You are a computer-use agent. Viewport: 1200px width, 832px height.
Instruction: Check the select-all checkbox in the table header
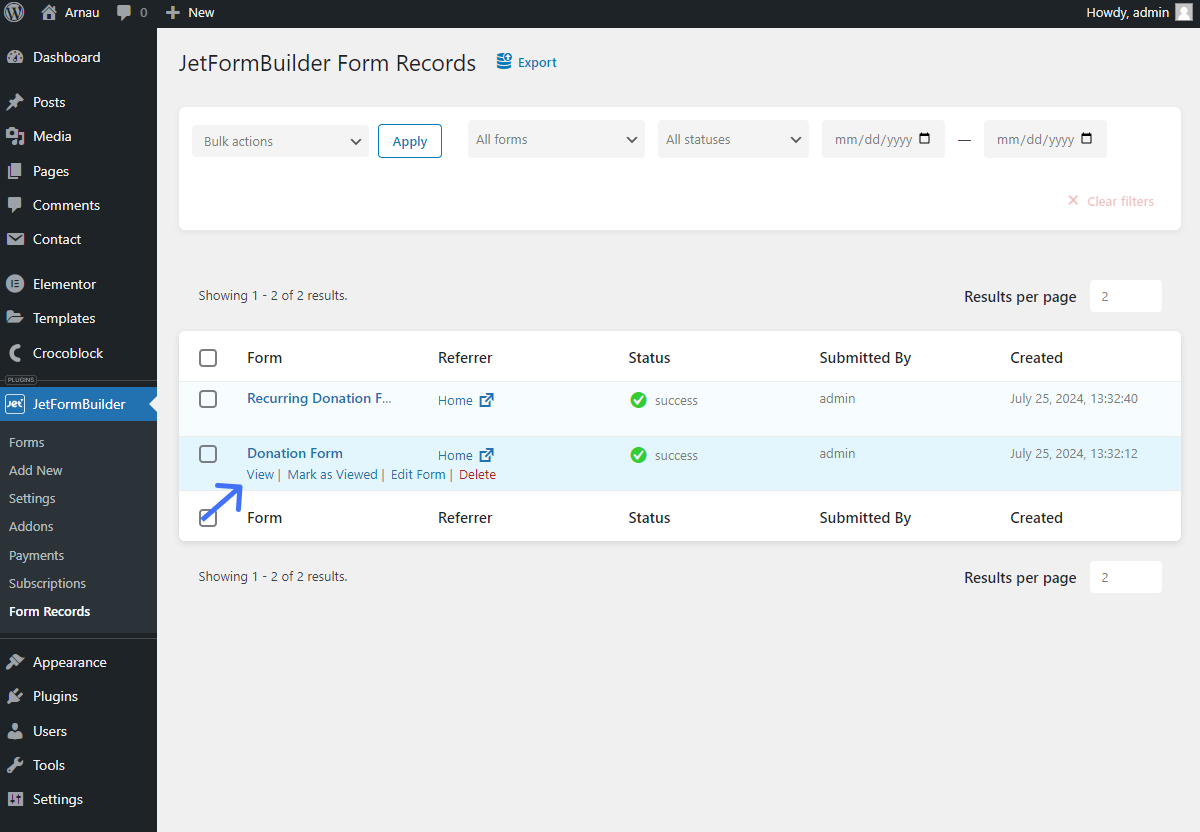point(208,357)
